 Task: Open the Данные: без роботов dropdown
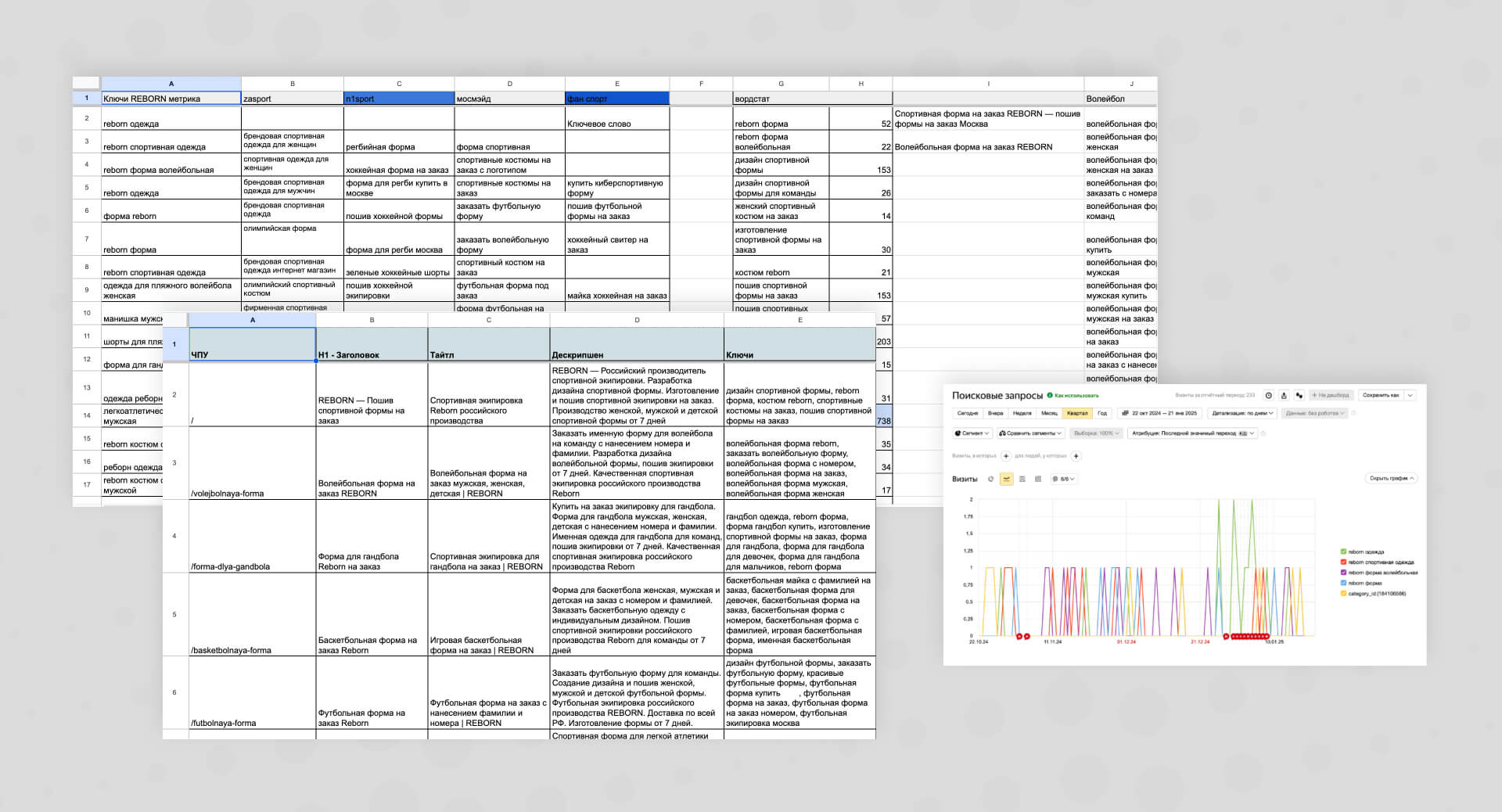coord(1314,413)
